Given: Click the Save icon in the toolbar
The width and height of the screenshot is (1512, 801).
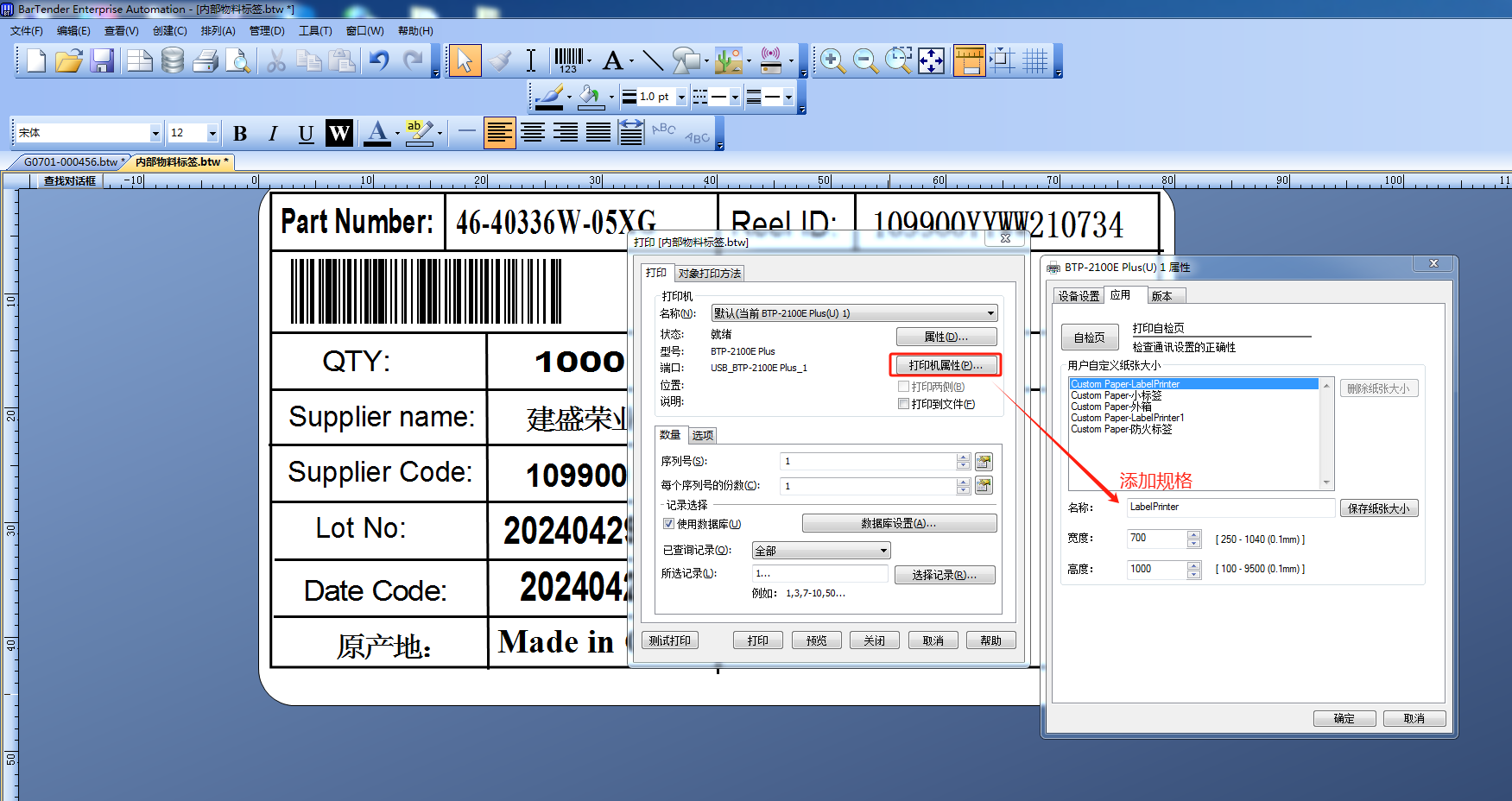Looking at the screenshot, I should (103, 60).
